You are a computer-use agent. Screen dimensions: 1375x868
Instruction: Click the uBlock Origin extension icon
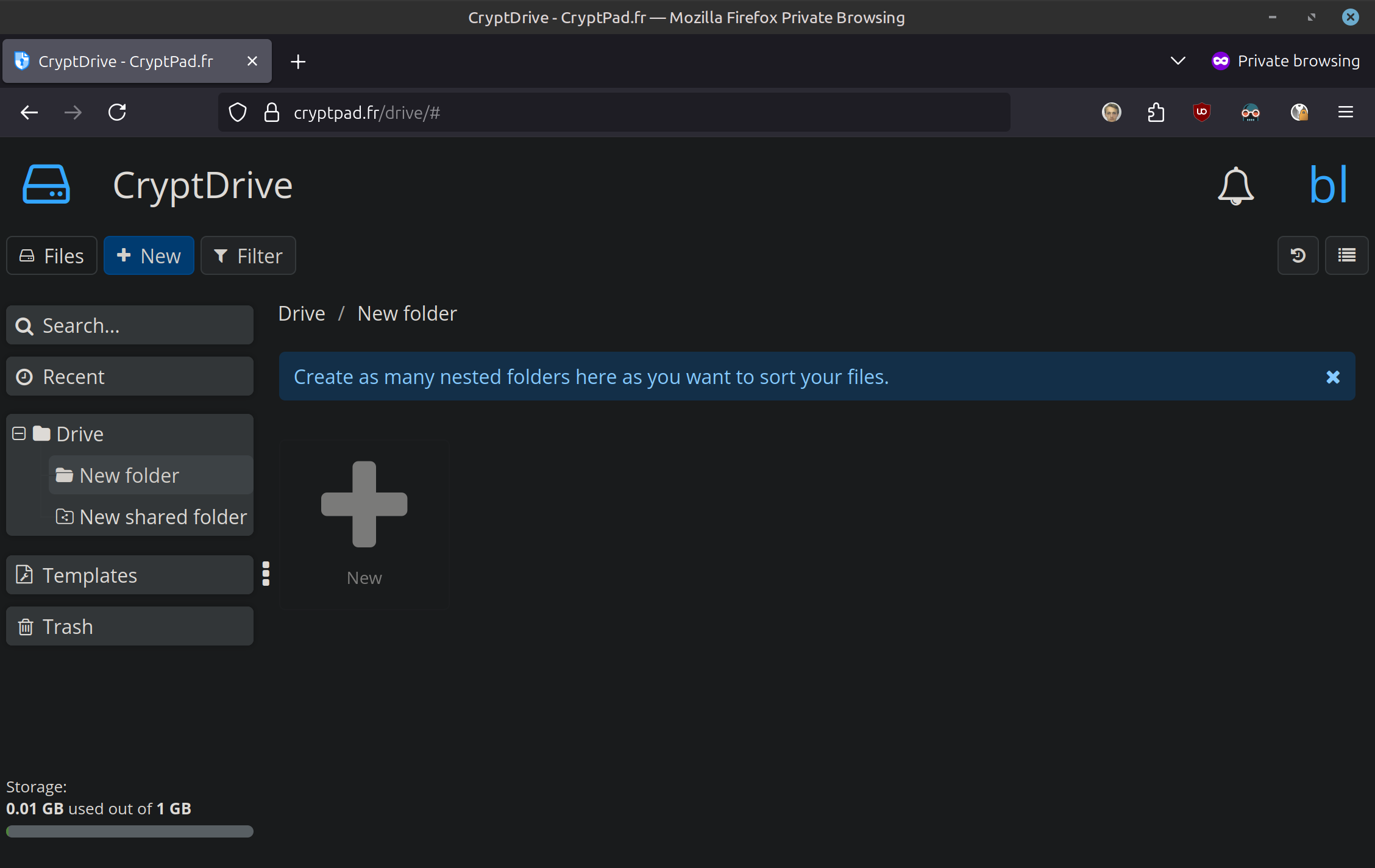1201,112
